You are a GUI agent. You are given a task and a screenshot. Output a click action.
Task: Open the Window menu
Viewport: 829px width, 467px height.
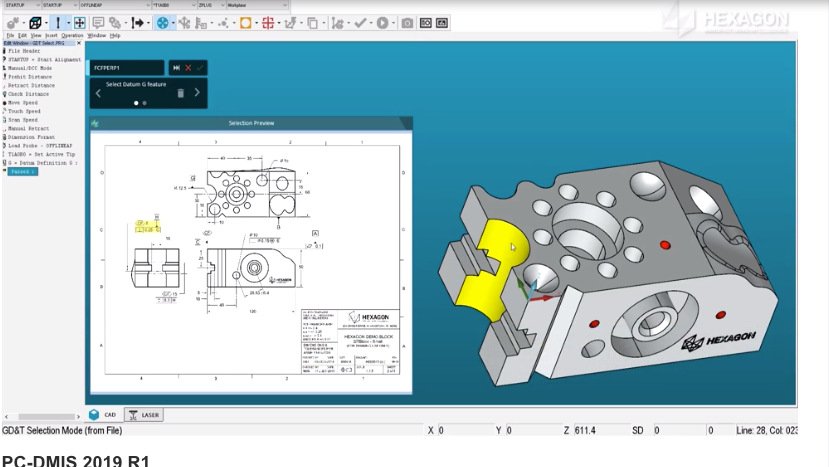click(x=96, y=35)
